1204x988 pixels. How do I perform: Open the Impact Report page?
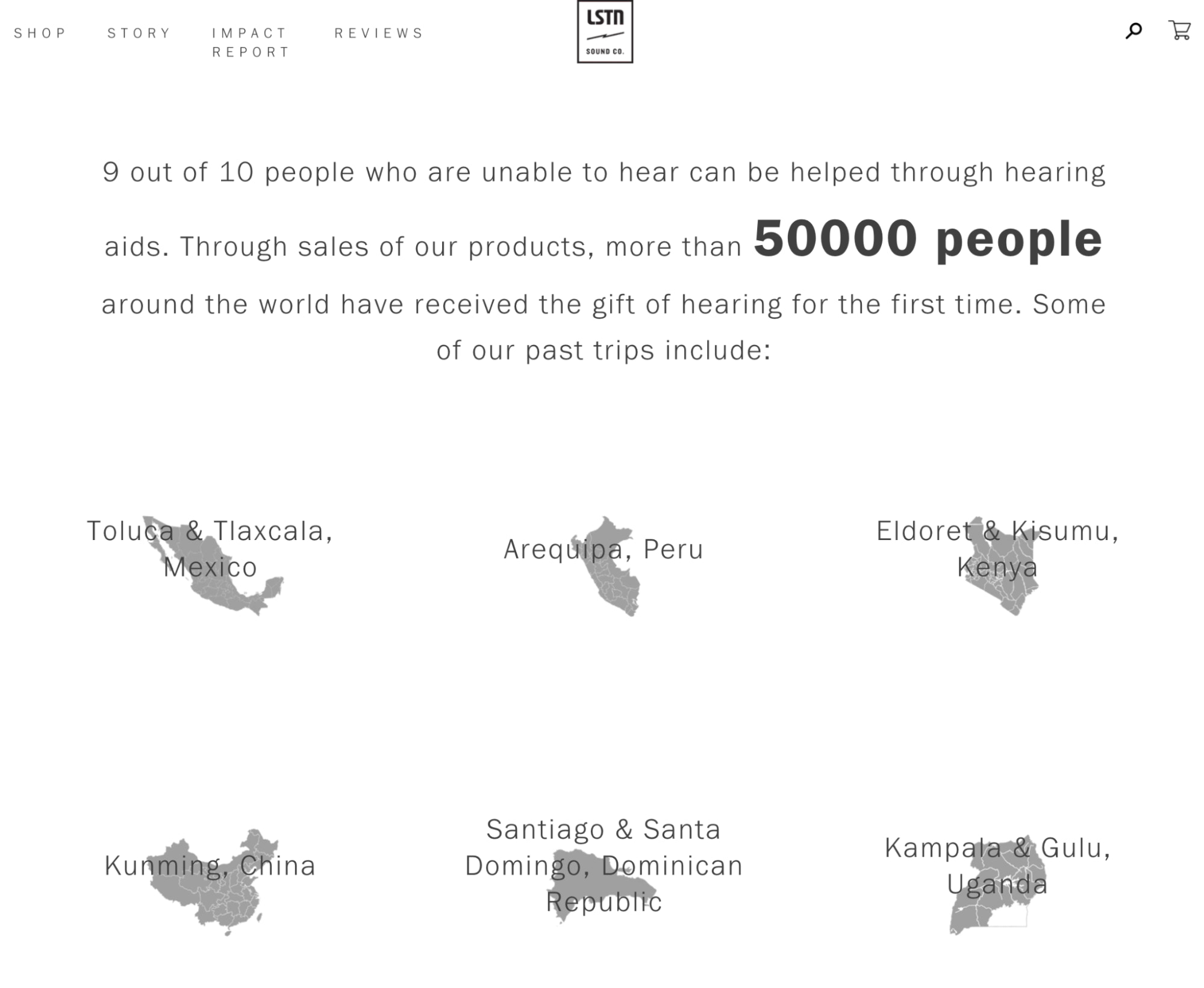251,42
